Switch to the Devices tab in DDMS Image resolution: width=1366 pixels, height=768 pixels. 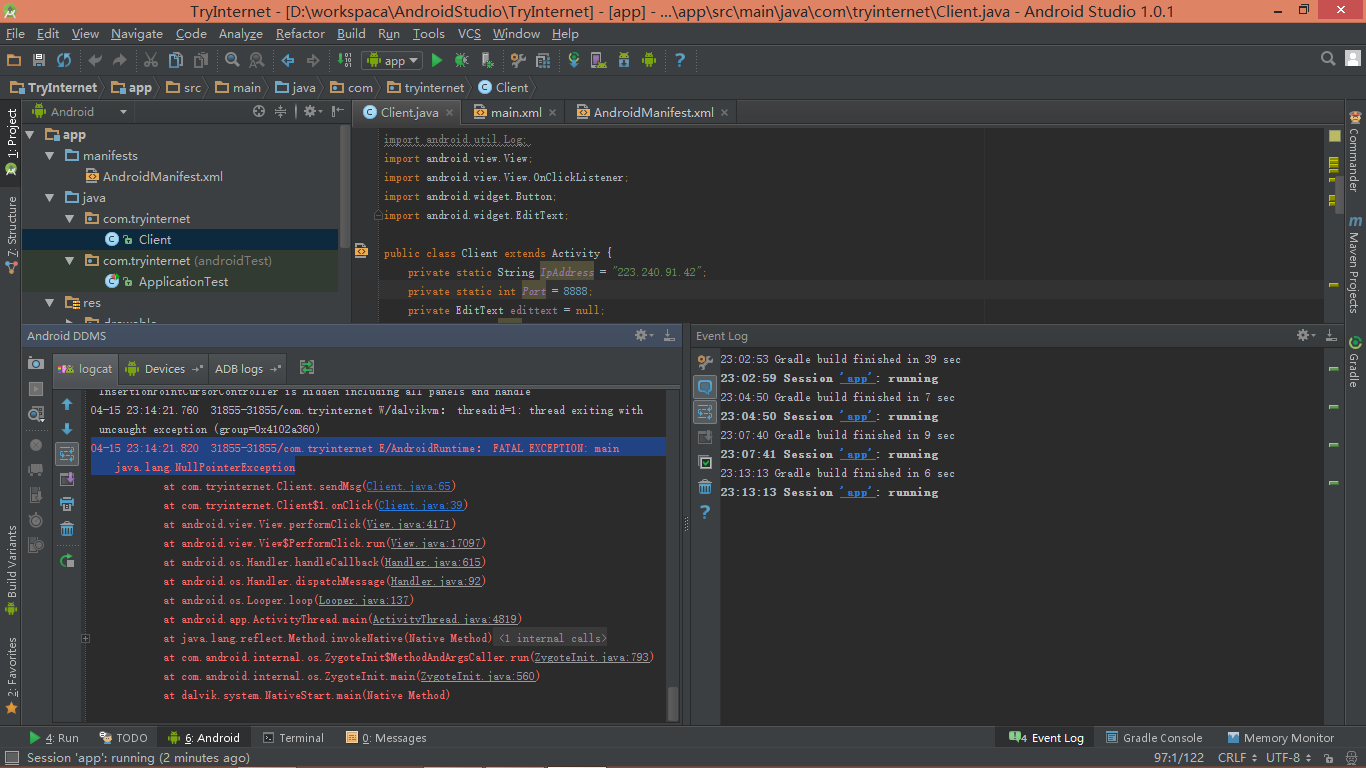pos(165,369)
